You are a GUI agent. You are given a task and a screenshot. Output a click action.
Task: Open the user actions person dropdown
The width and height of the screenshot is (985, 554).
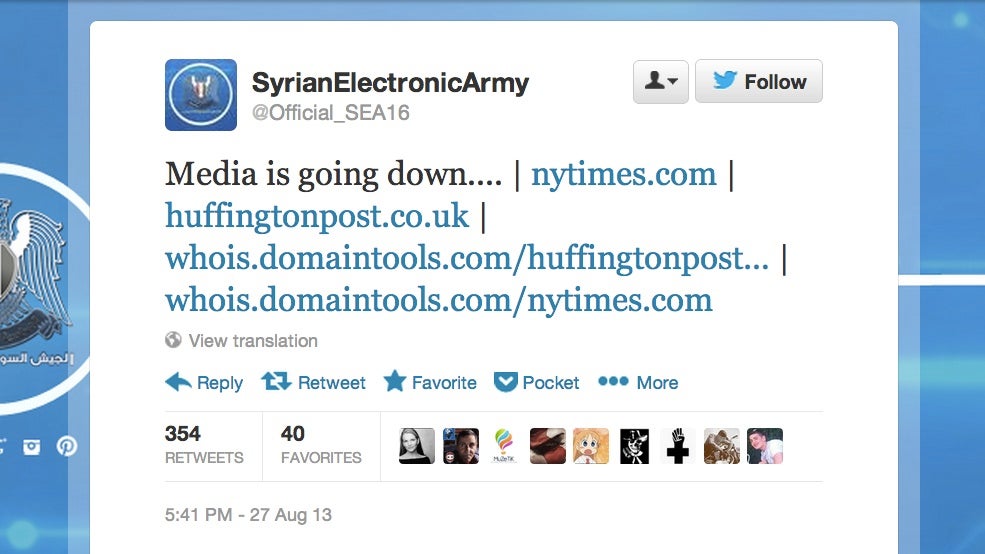[661, 81]
